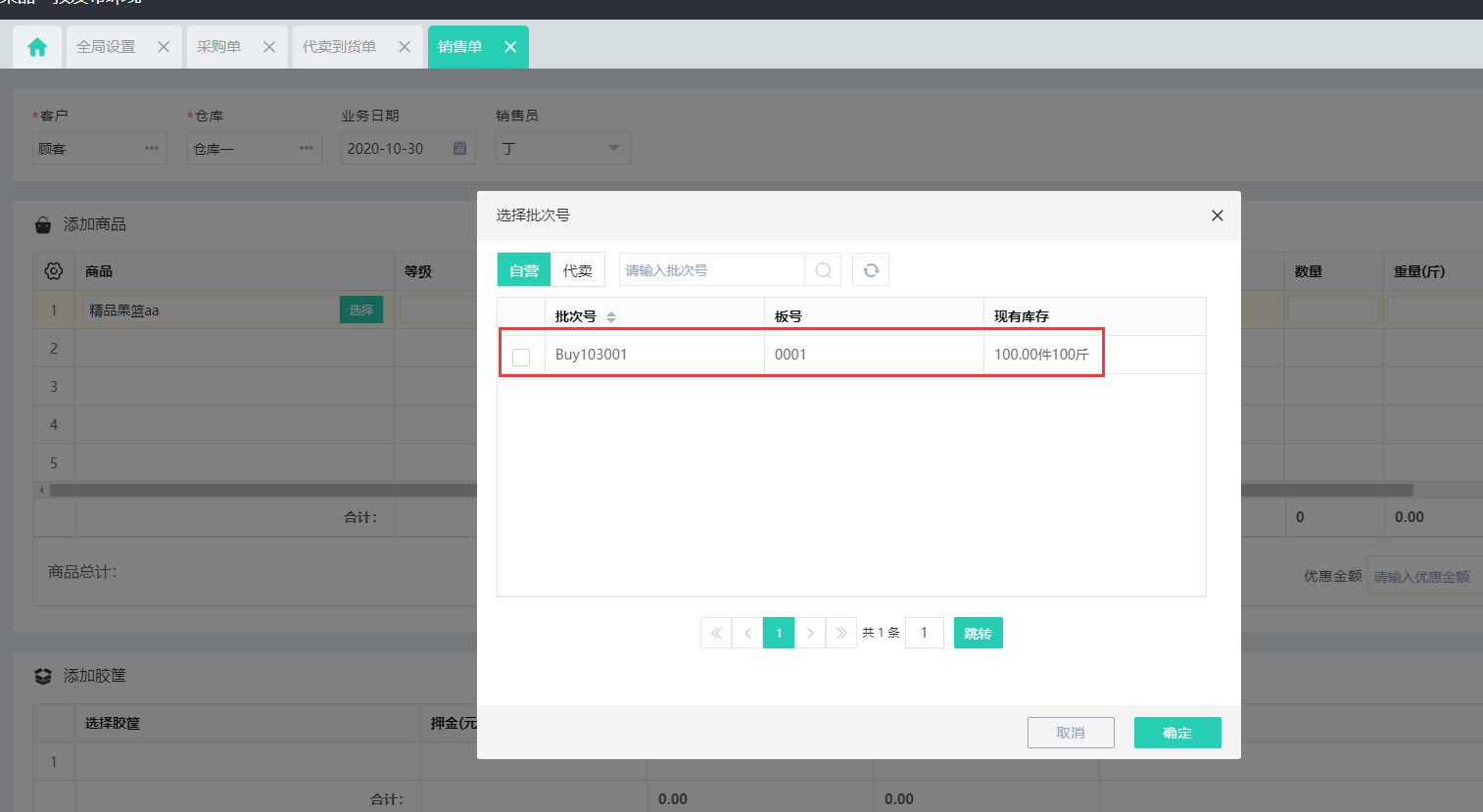
Task: Click the batch search magnifier icon
Action: (823, 270)
